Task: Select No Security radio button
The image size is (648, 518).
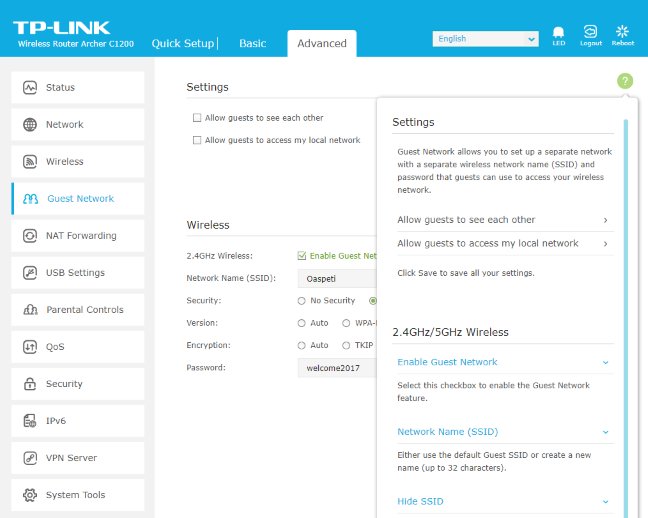Action: click(301, 301)
